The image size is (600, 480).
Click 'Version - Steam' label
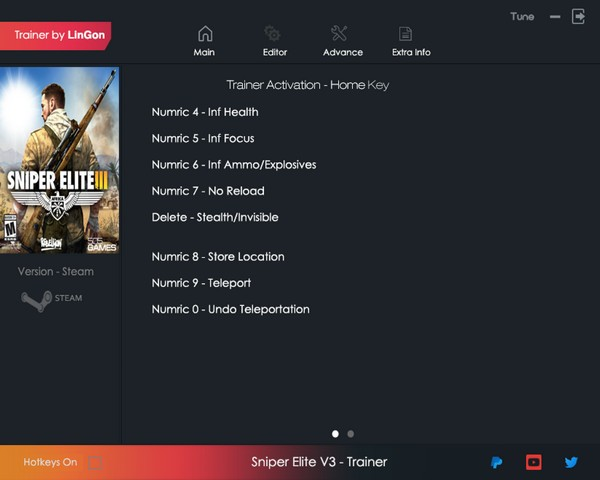[x=55, y=272]
